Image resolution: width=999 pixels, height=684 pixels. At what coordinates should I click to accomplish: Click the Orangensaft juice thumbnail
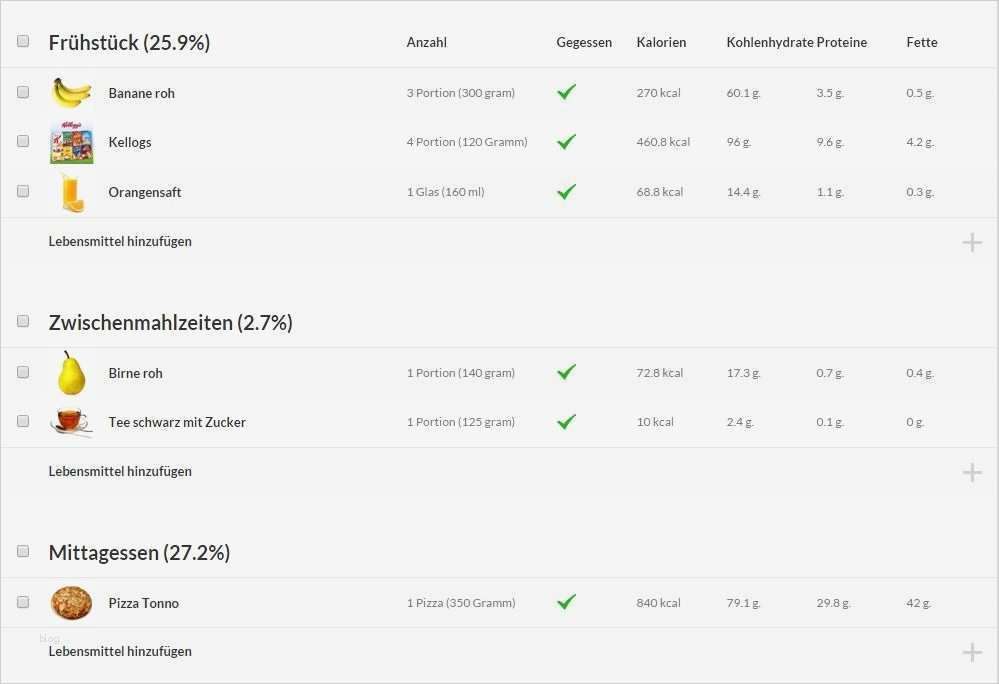72,192
